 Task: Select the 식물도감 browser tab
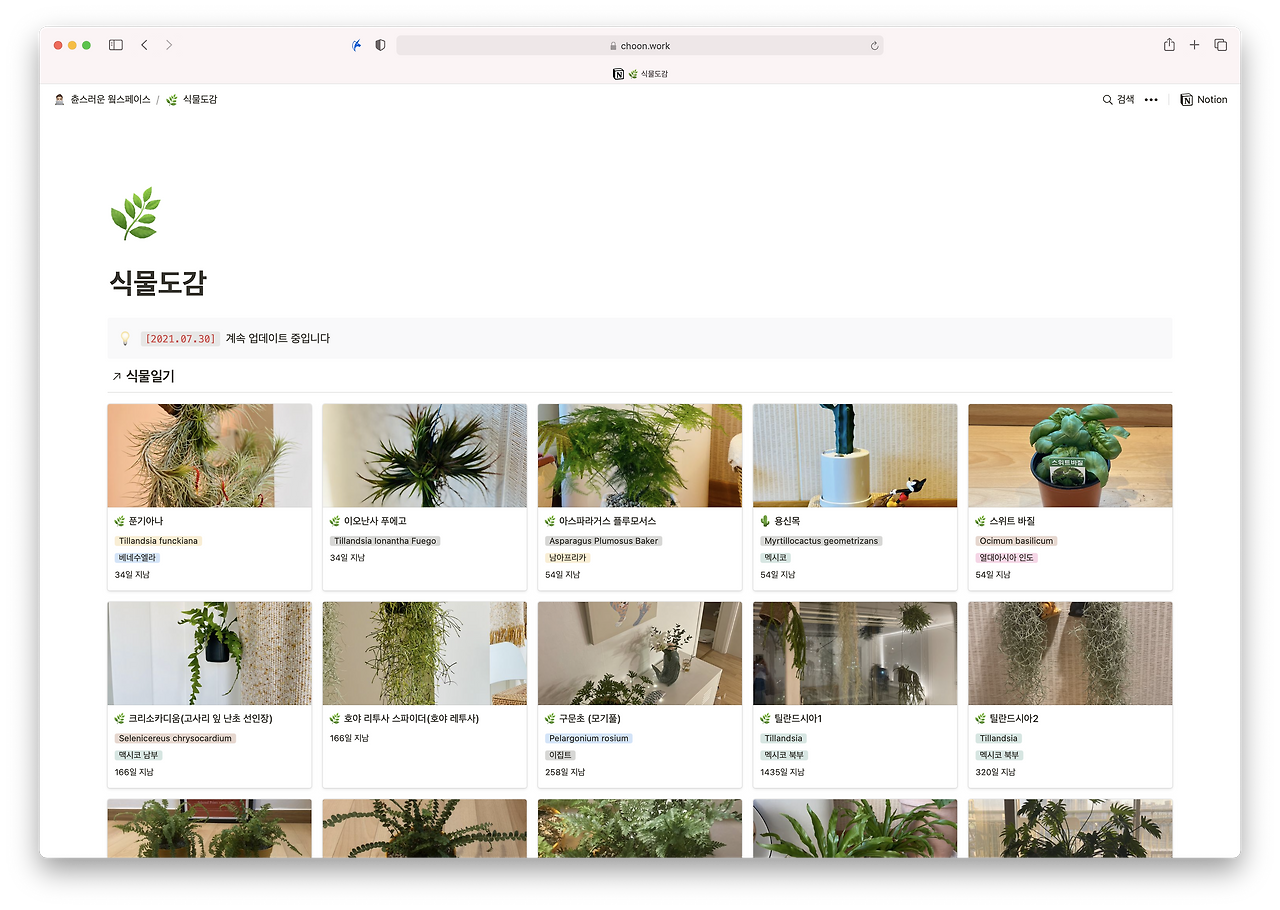click(x=640, y=74)
